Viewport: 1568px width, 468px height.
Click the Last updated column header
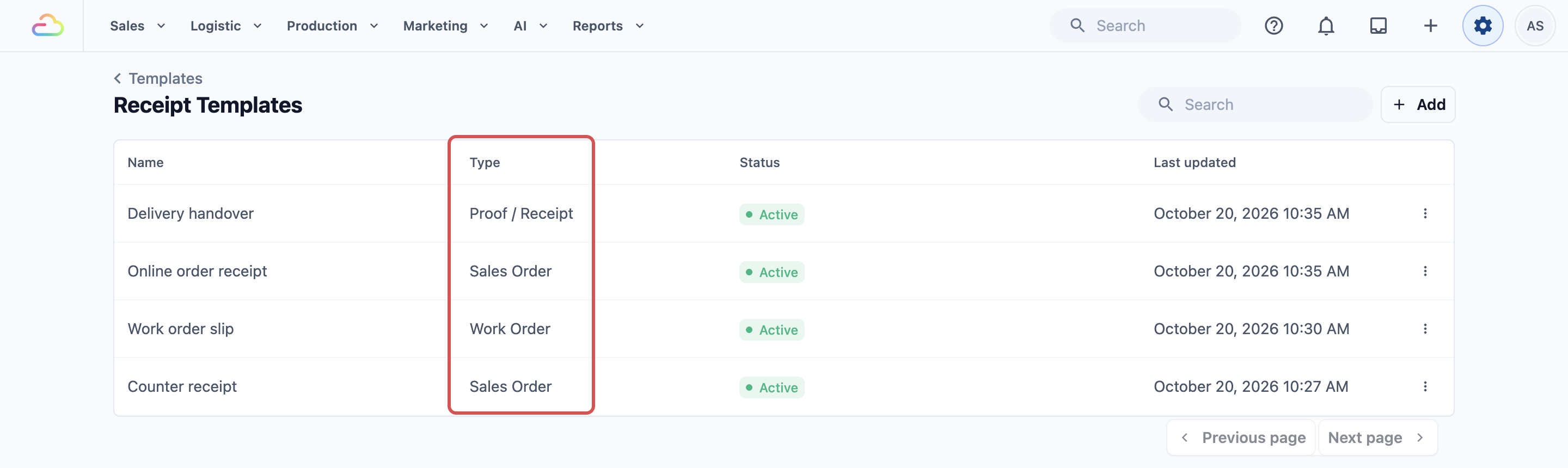pos(1195,163)
